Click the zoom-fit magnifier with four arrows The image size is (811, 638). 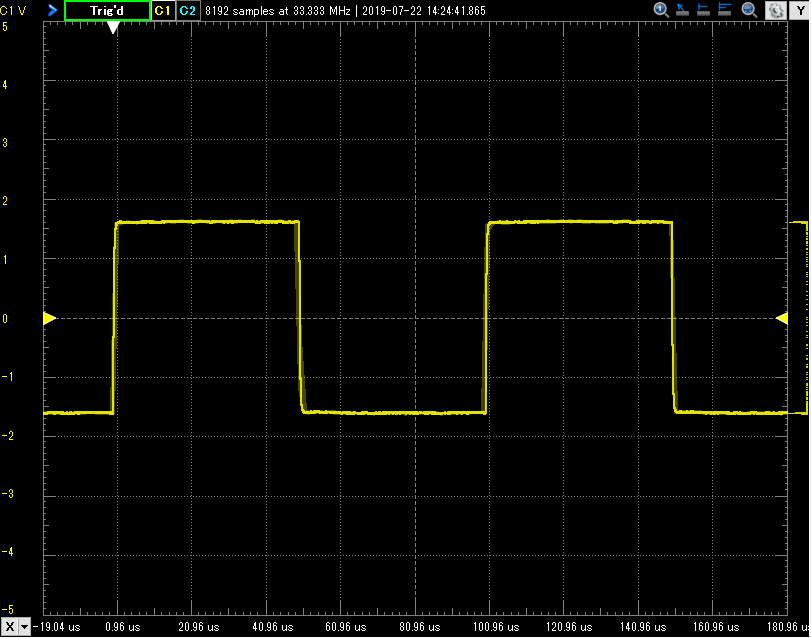(x=749, y=10)
